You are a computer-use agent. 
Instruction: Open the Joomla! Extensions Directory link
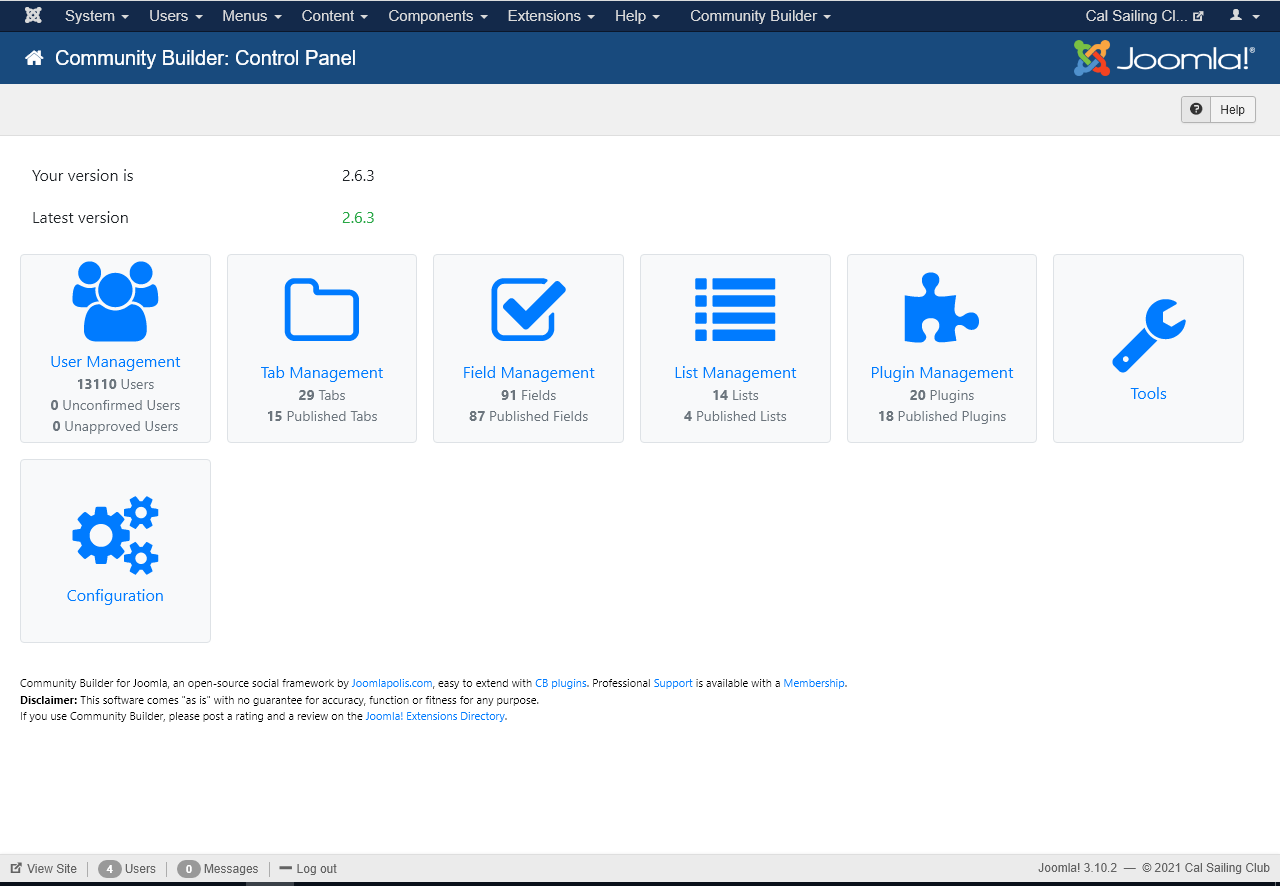[x=435, y=717]
